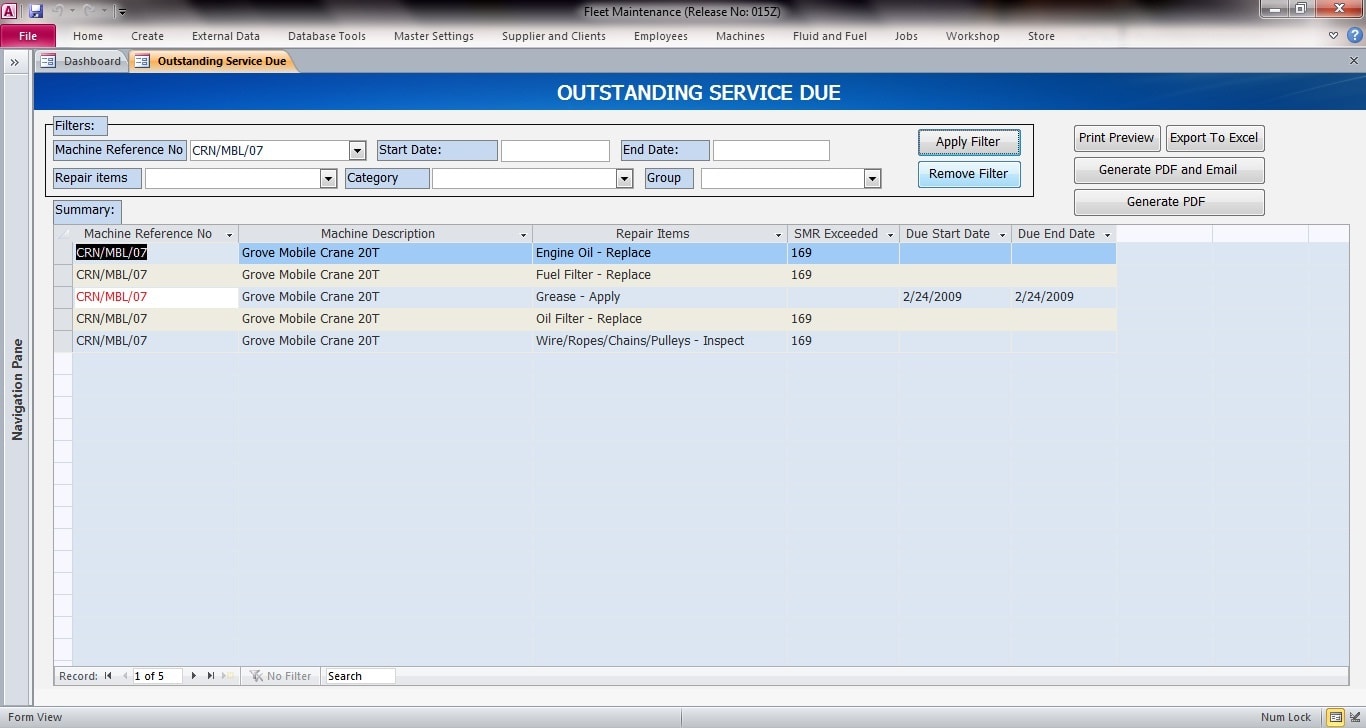This screenshot has width=1366, height=728.
Task: Click 'Wire/Ropes/Chains/Pulleys - Inspect' cell
Action: [x=660, y=341]
